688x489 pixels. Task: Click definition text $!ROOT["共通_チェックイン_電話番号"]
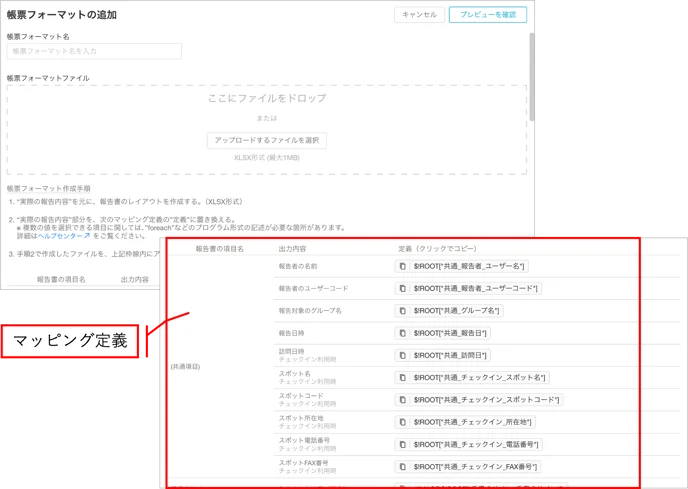click(x=476, y=445)
